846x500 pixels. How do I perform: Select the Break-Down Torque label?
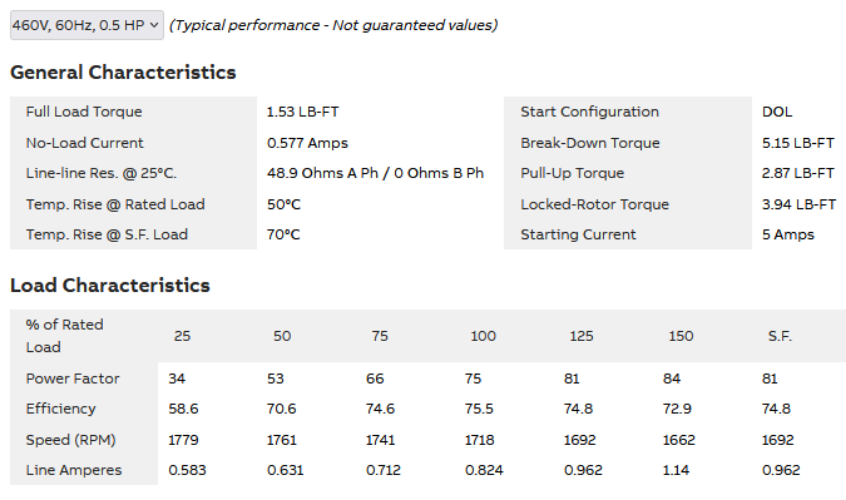[590, 143]
